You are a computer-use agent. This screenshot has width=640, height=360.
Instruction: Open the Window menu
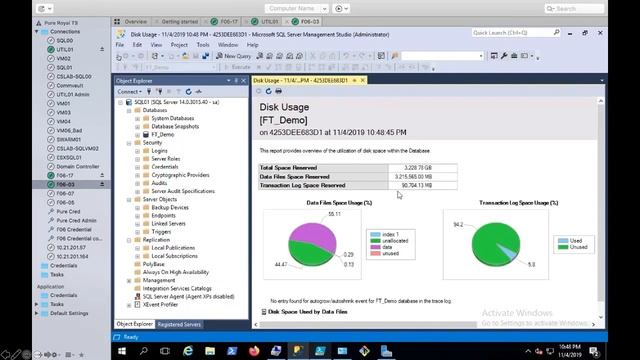(x=228, y=45)
